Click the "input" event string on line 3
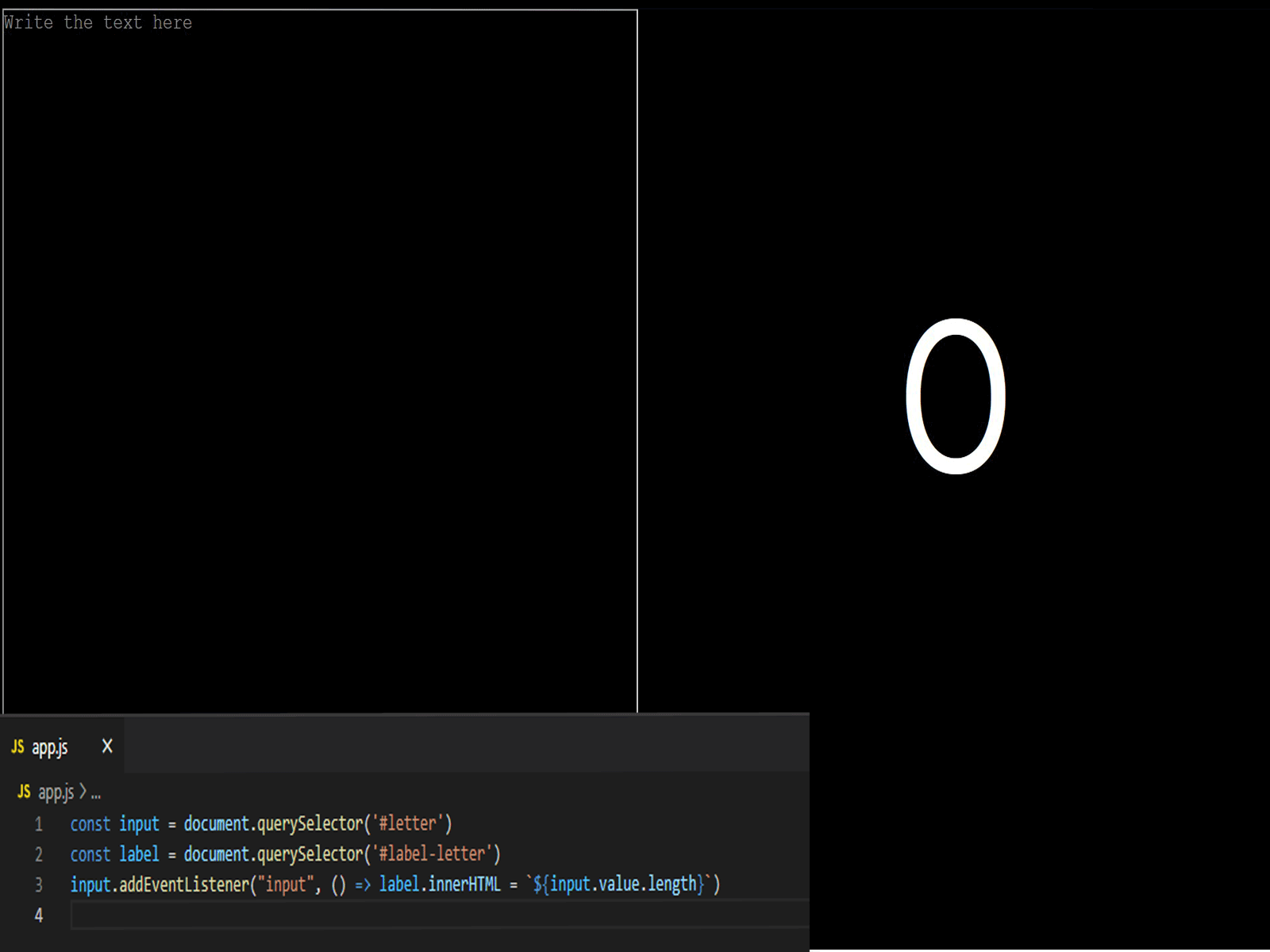 click(286, 884)
